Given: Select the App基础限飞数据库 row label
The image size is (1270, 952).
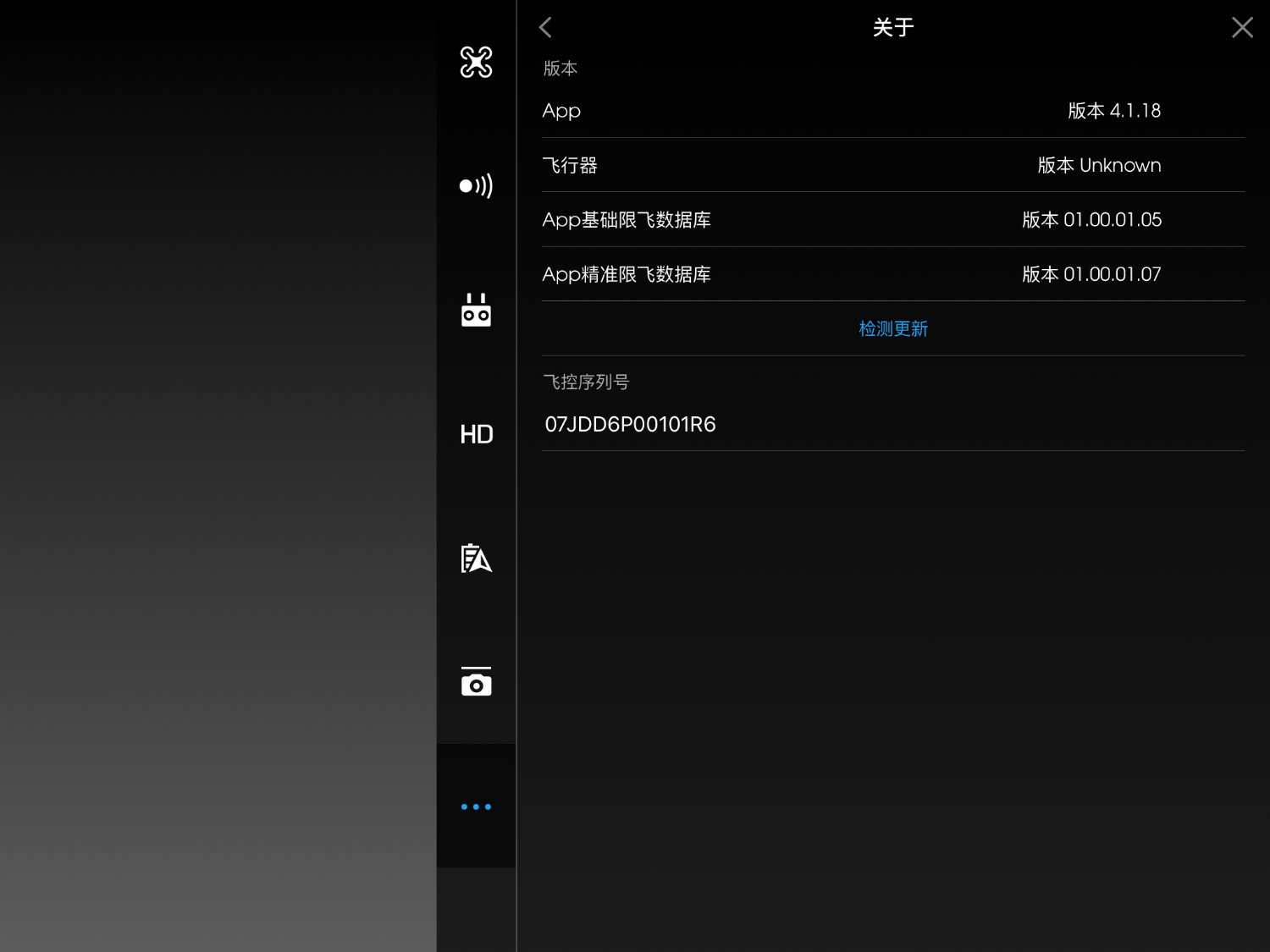Looking at the screenshot, I should click(x=627, y=220).
